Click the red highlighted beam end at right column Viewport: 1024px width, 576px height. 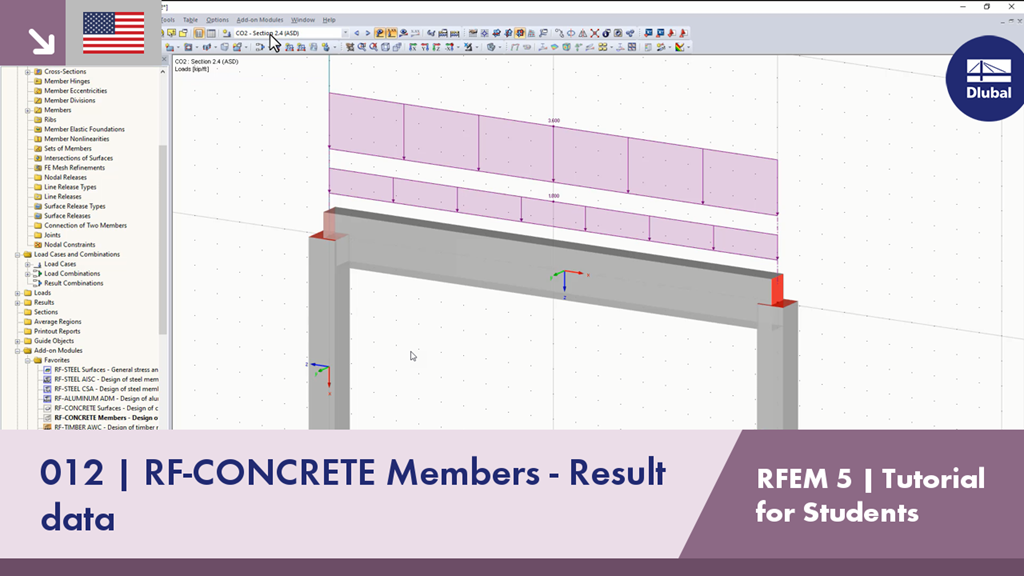[777, 289]
